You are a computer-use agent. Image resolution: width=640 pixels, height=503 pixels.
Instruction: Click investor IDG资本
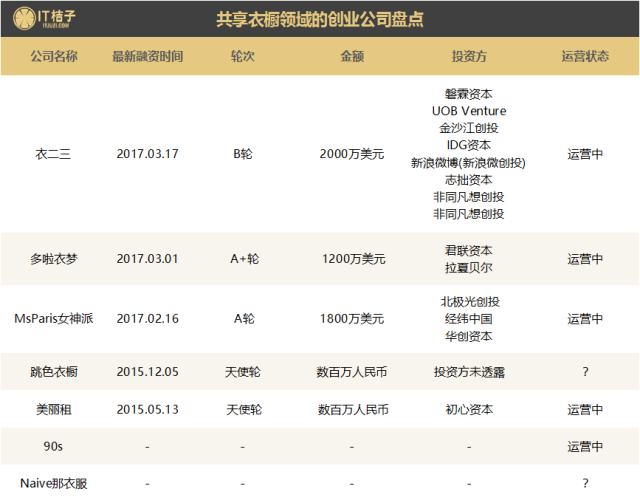click(x=469, y=145)
